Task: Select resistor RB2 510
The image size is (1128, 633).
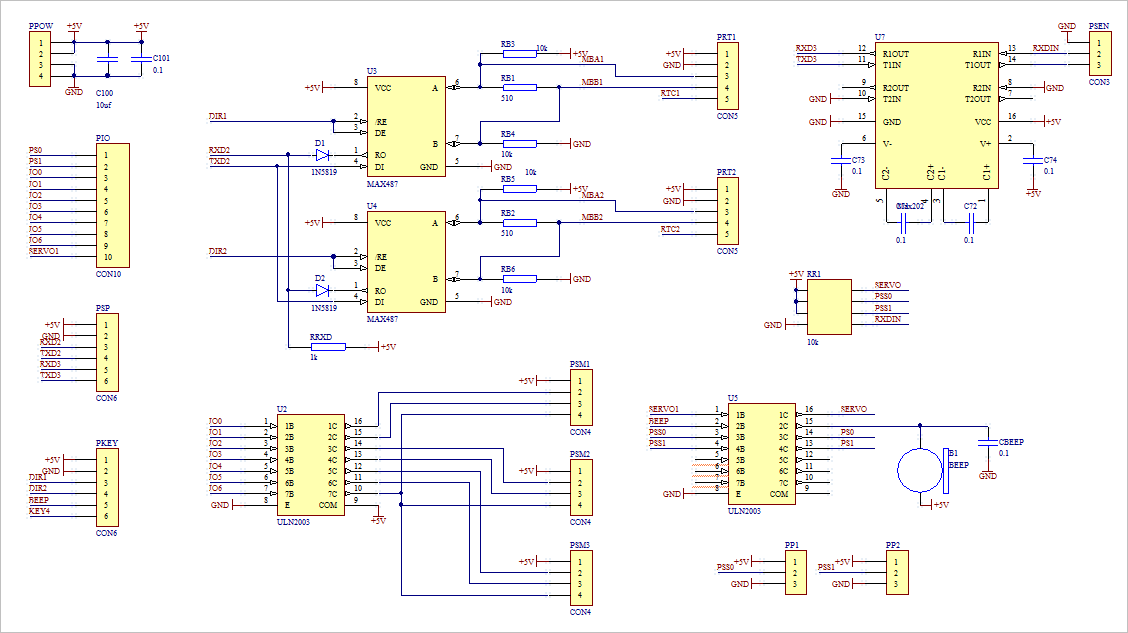Action: point(519,223)
